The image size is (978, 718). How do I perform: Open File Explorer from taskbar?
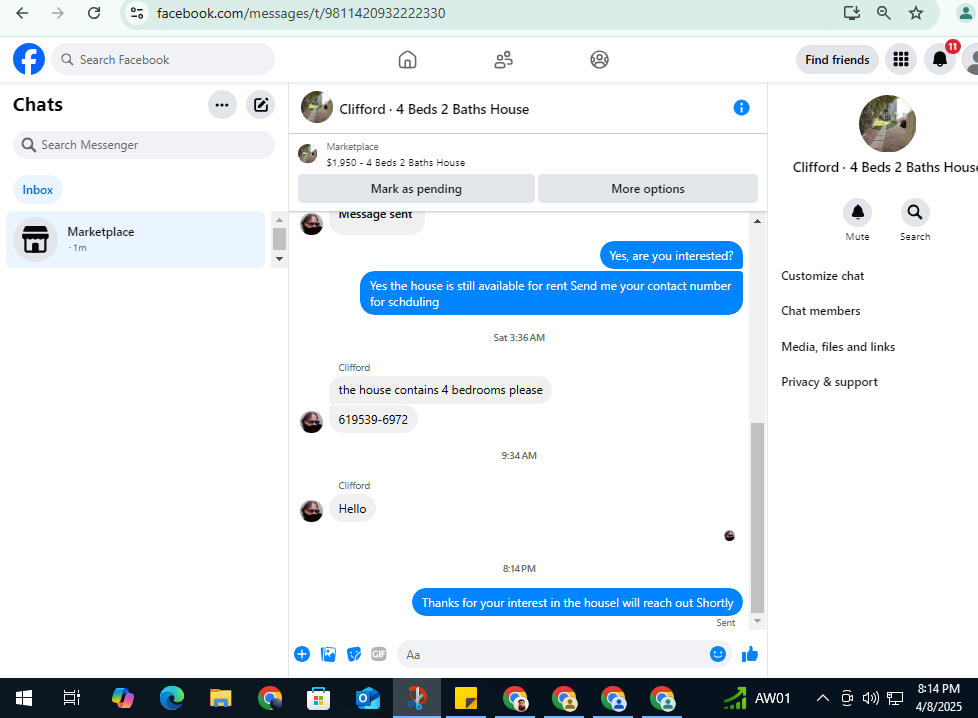pos(220,698)
